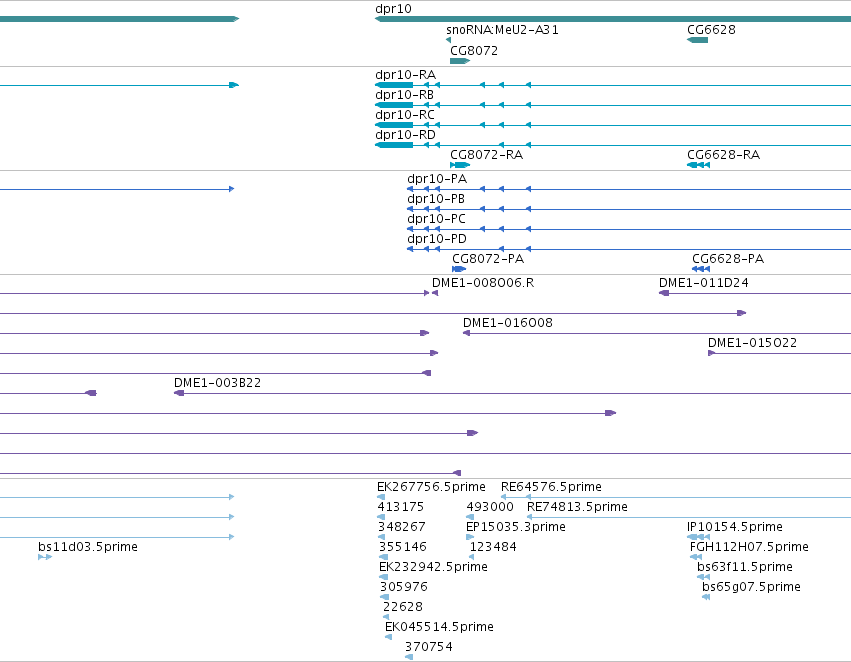
Task: Click the CG8072 gene arrow glyph
Action: 460,61
